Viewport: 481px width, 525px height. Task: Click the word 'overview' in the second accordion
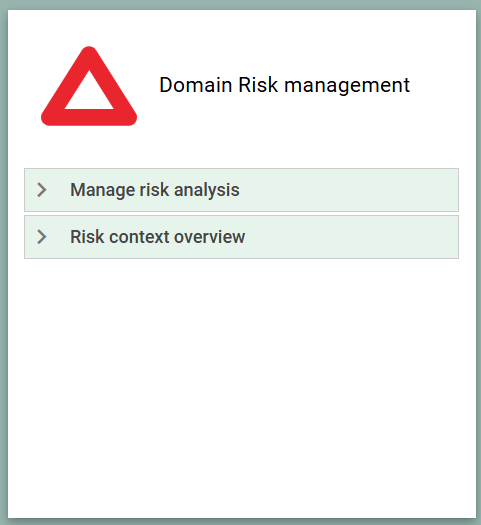[210, 237]
